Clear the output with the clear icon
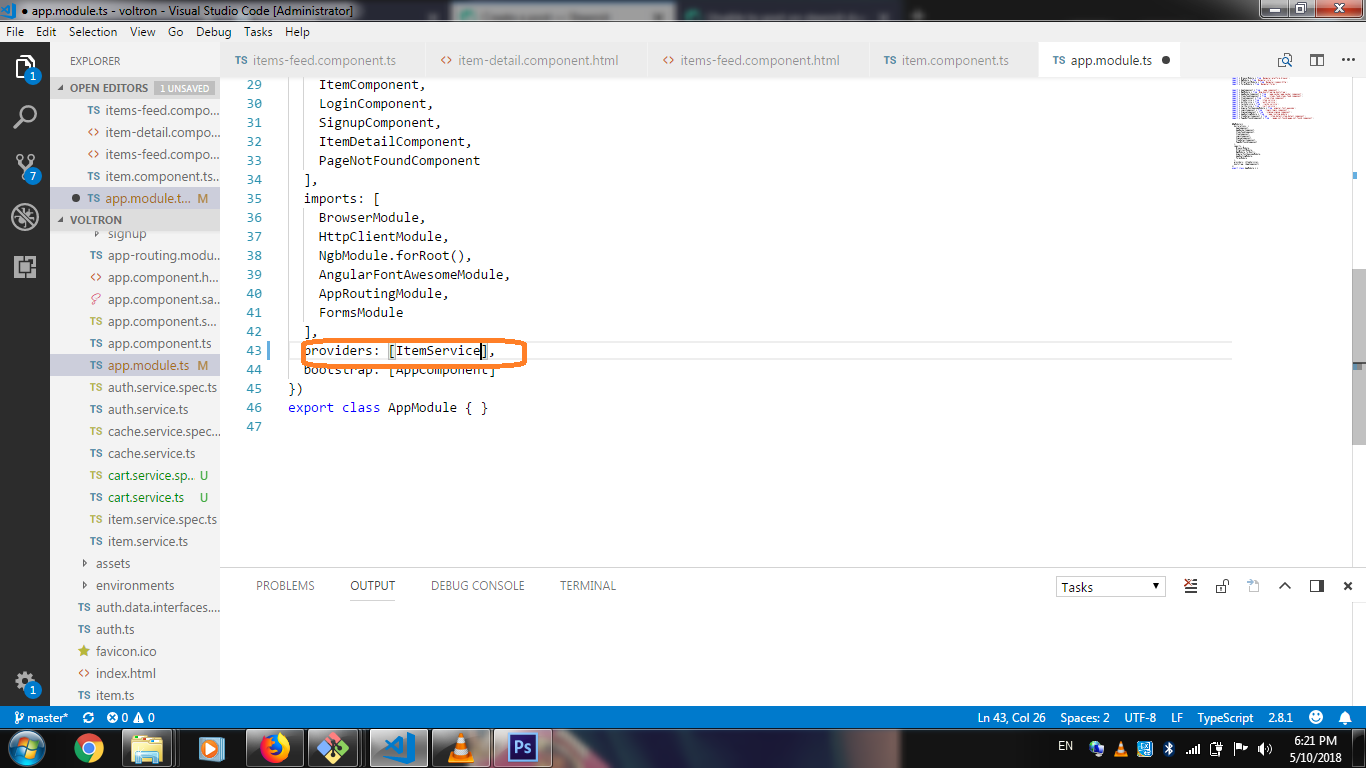The width and height of the screenshot is (1366, 768). pos(1191,586)
